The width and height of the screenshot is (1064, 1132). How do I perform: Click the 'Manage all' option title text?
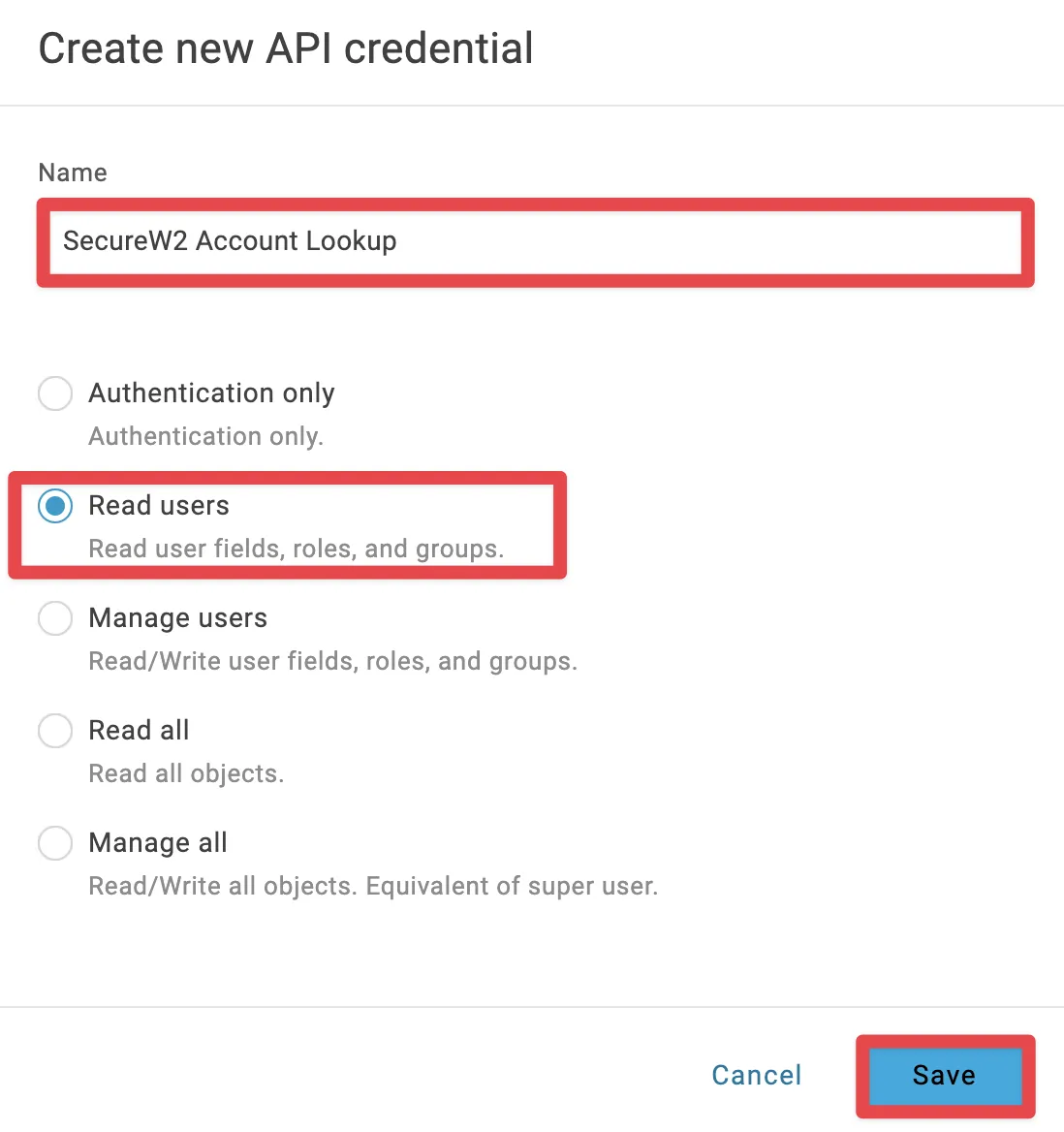(158, 843)
